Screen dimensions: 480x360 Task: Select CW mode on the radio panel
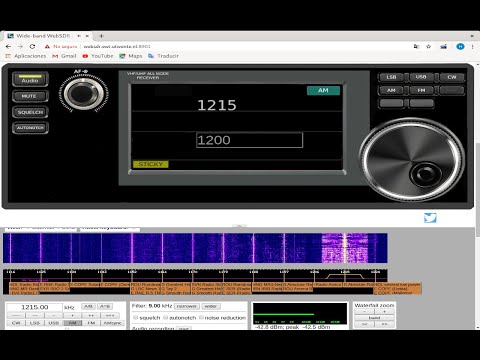452,77
